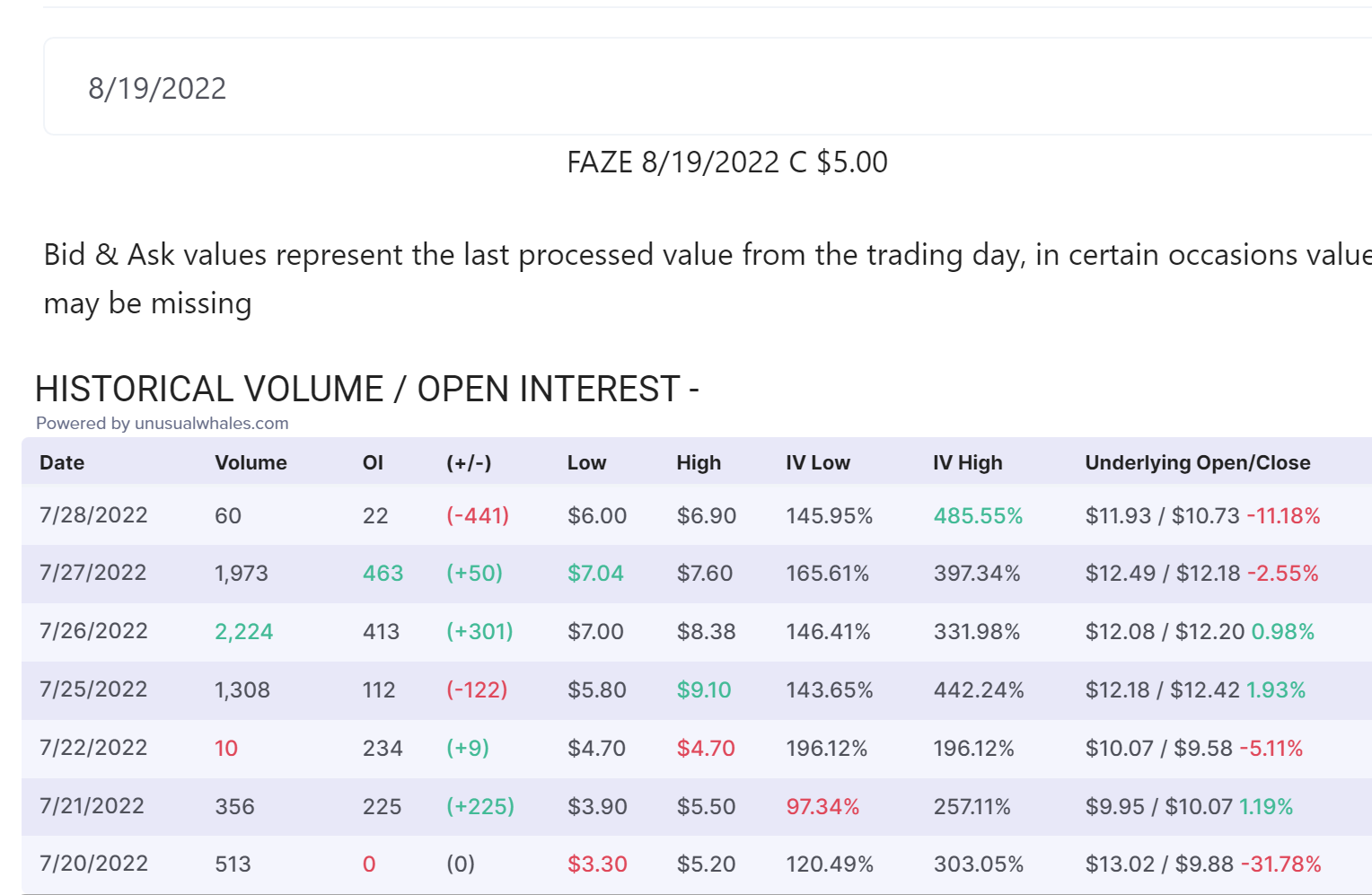Screen dimensions: 1372x895
Task: Click the 485.55% IV High value
Action: pos(978,515)
